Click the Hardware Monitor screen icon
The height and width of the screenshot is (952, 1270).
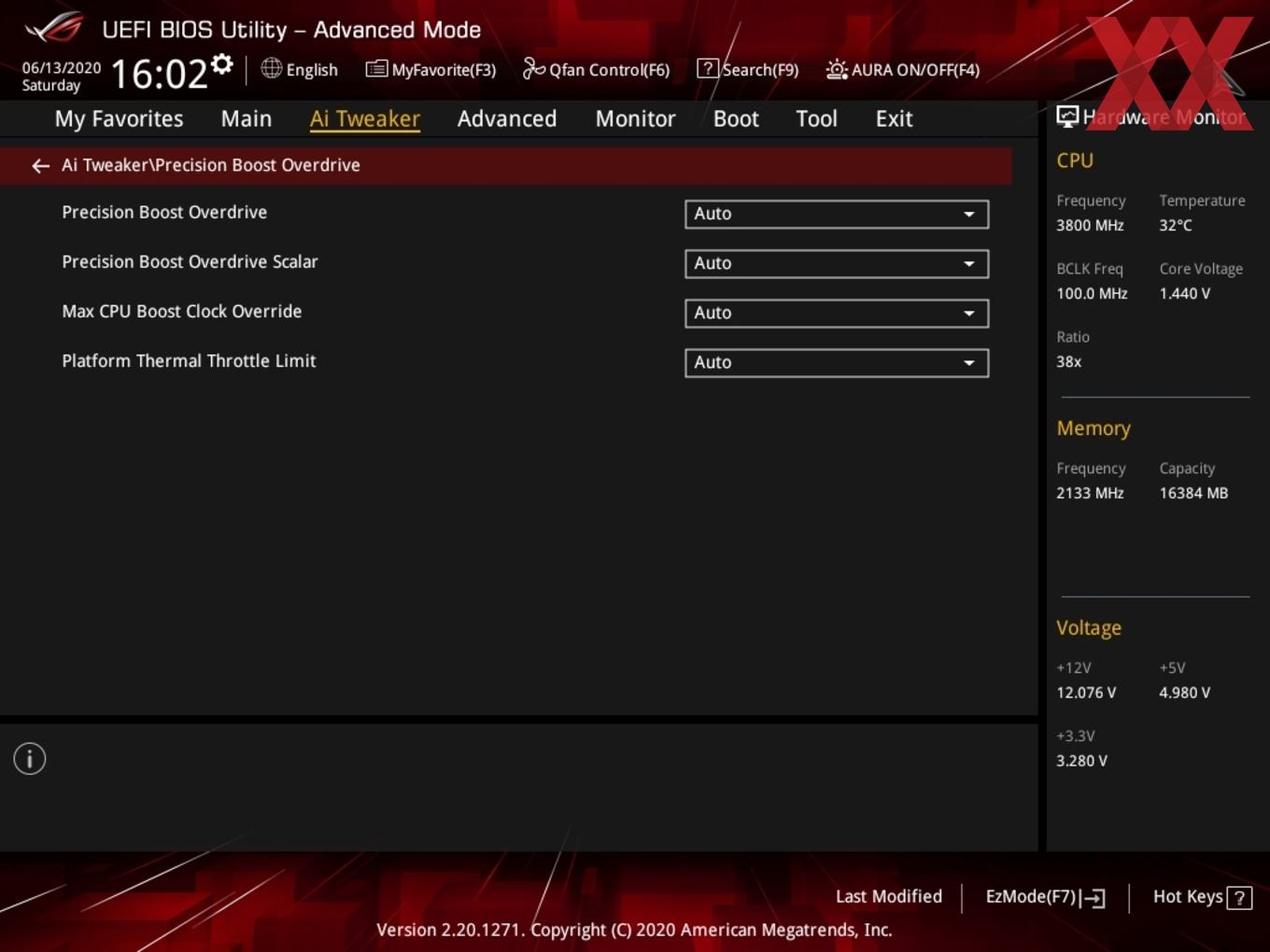pos(1067,117)
